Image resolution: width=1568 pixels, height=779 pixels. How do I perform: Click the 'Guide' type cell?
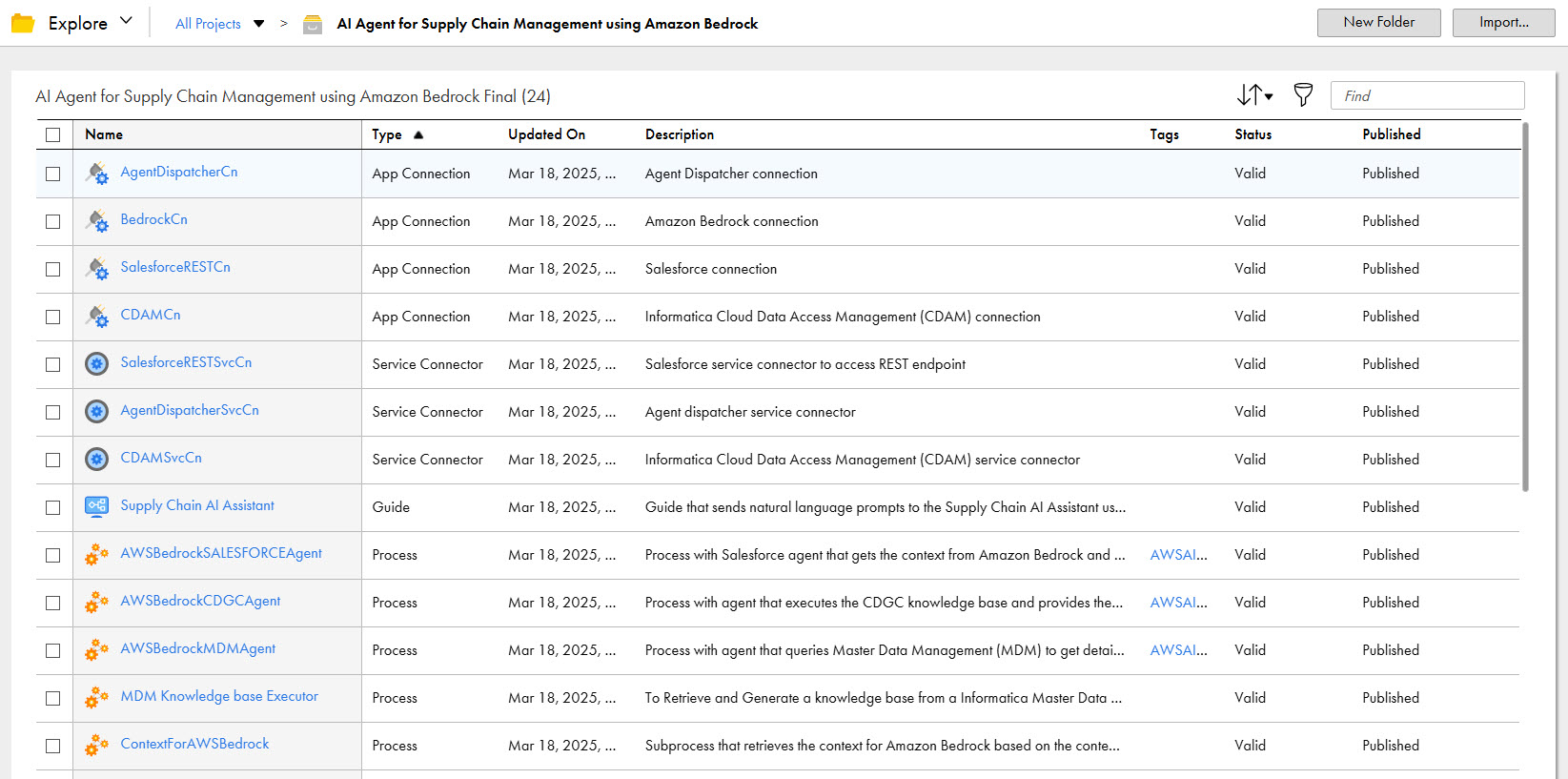(391, 507)
